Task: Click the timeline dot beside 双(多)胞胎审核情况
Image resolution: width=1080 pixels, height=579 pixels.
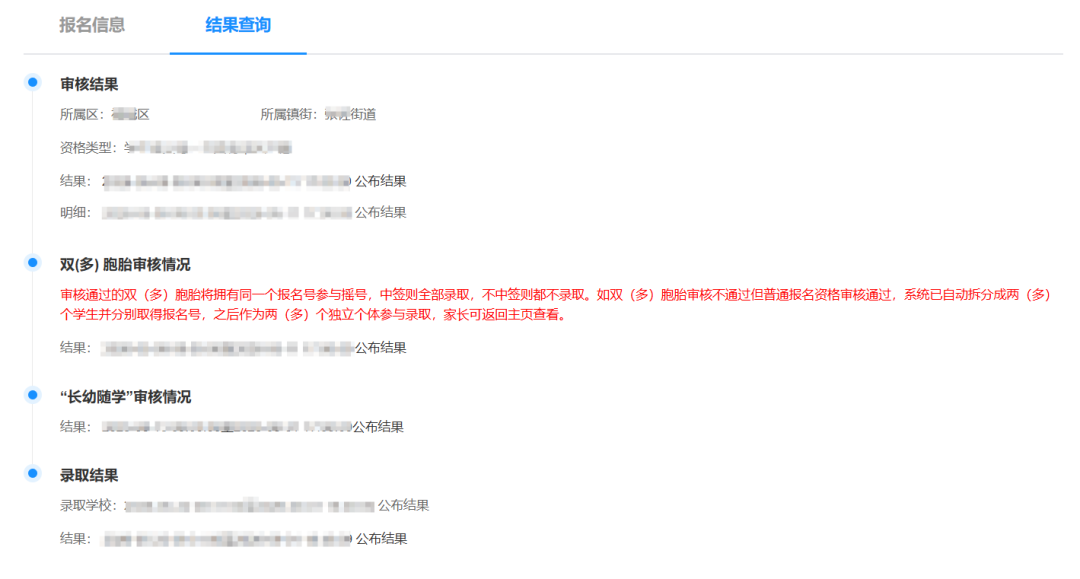Action: pyautogui.click(x=33, y=262)
